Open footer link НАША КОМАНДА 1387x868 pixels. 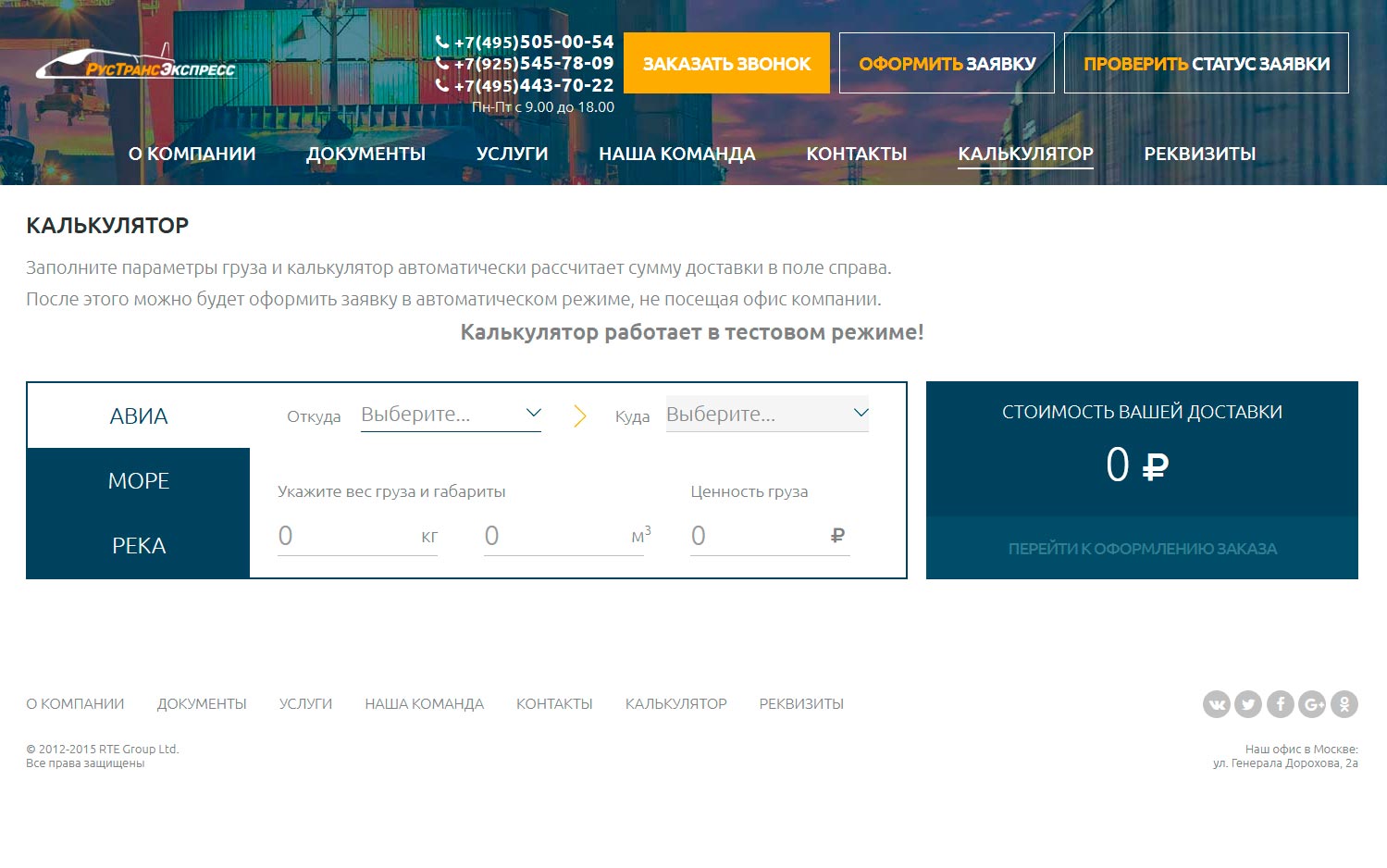[x=424, y=704]
